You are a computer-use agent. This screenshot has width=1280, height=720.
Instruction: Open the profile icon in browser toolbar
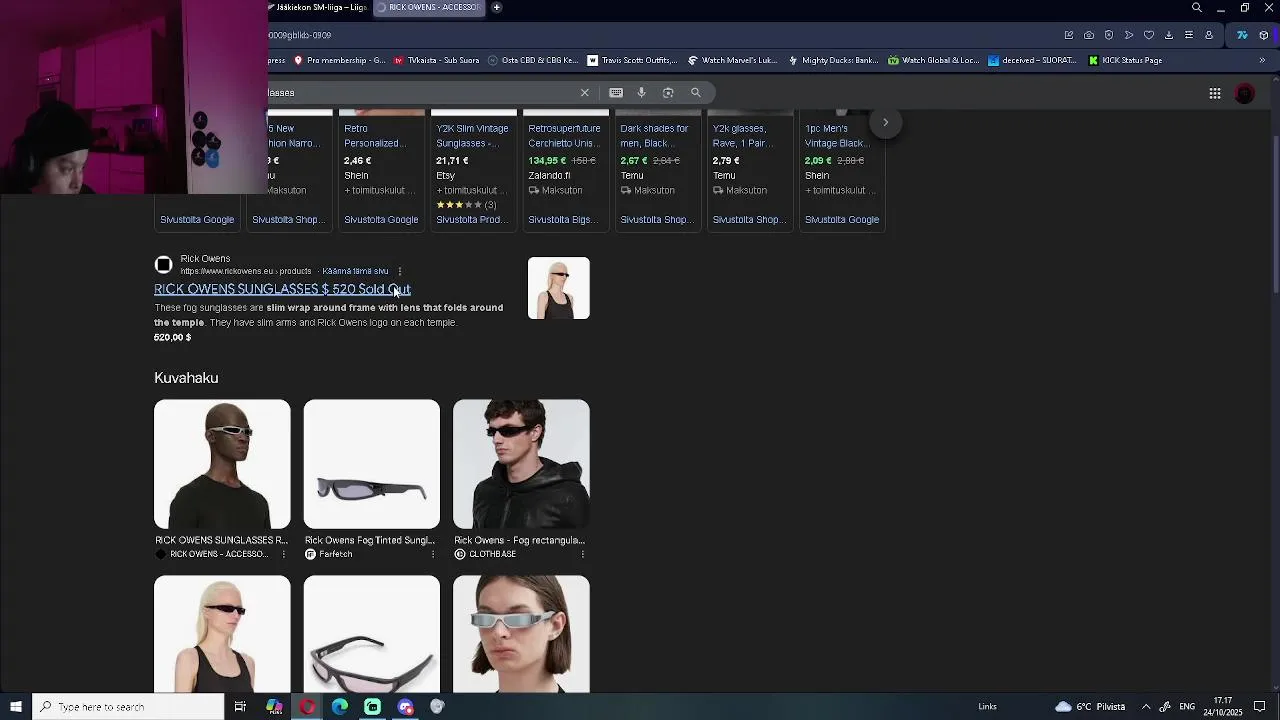pos(1209,35)
